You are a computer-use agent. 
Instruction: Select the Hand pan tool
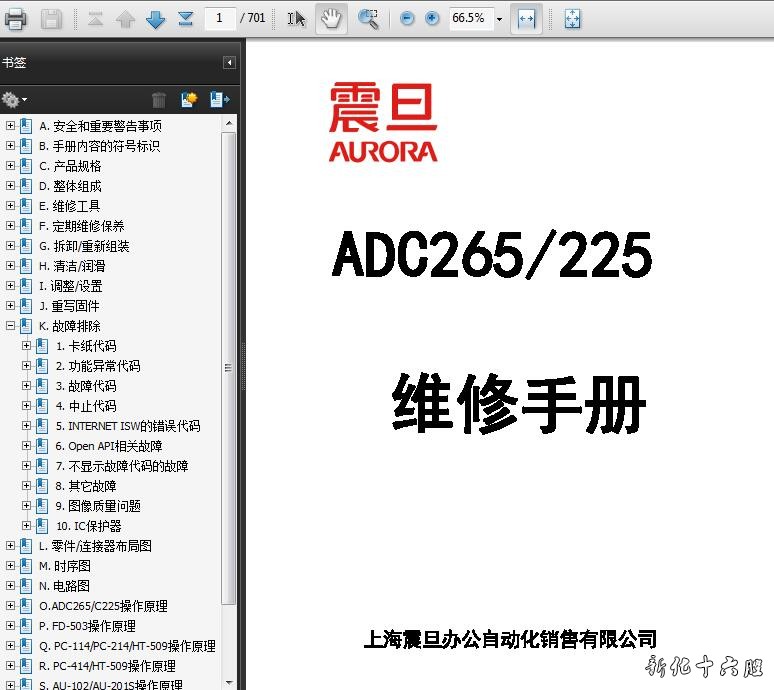pos(331,18)
